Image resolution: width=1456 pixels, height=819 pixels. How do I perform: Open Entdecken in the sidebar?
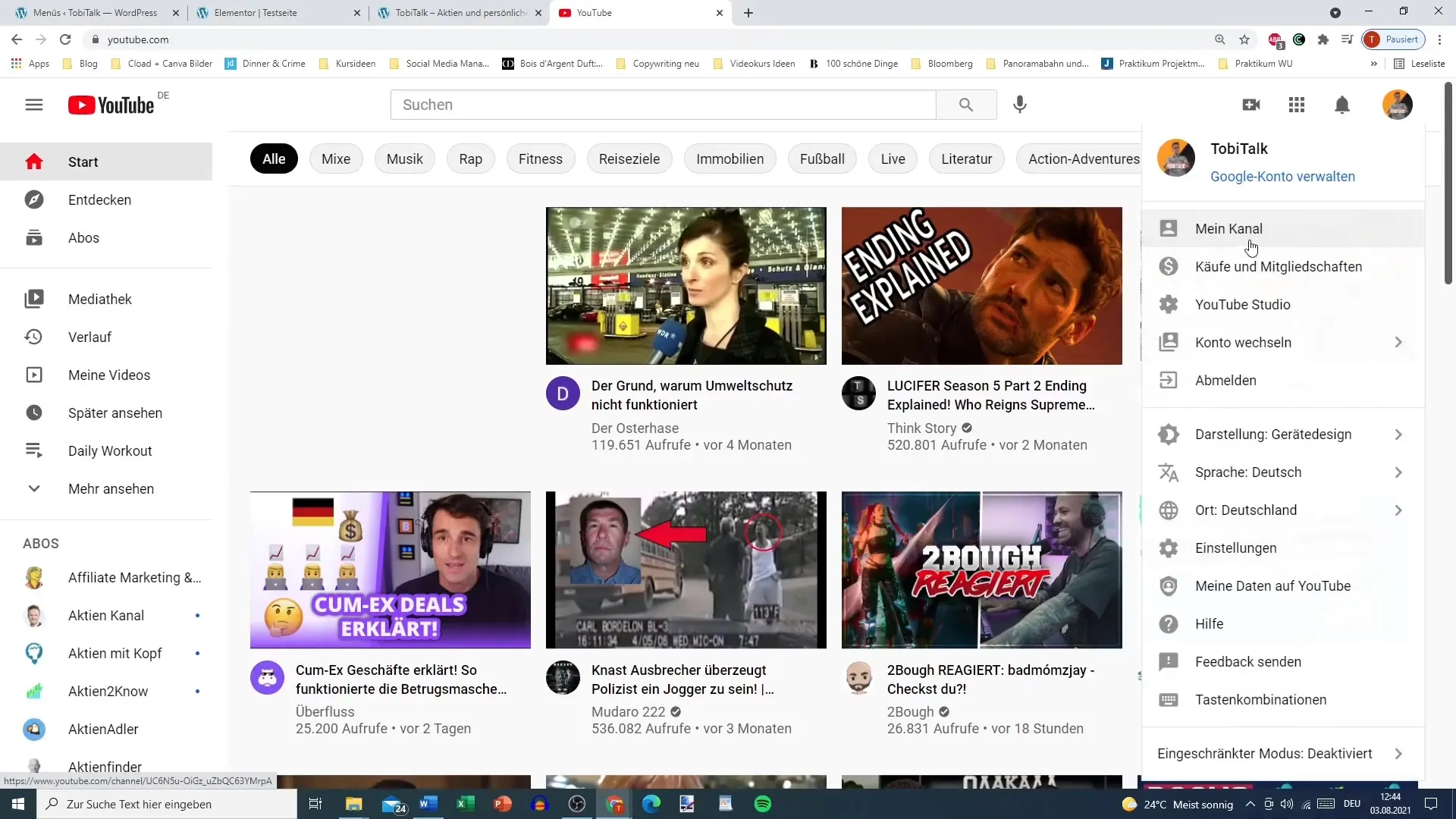(x=106, y=199)
